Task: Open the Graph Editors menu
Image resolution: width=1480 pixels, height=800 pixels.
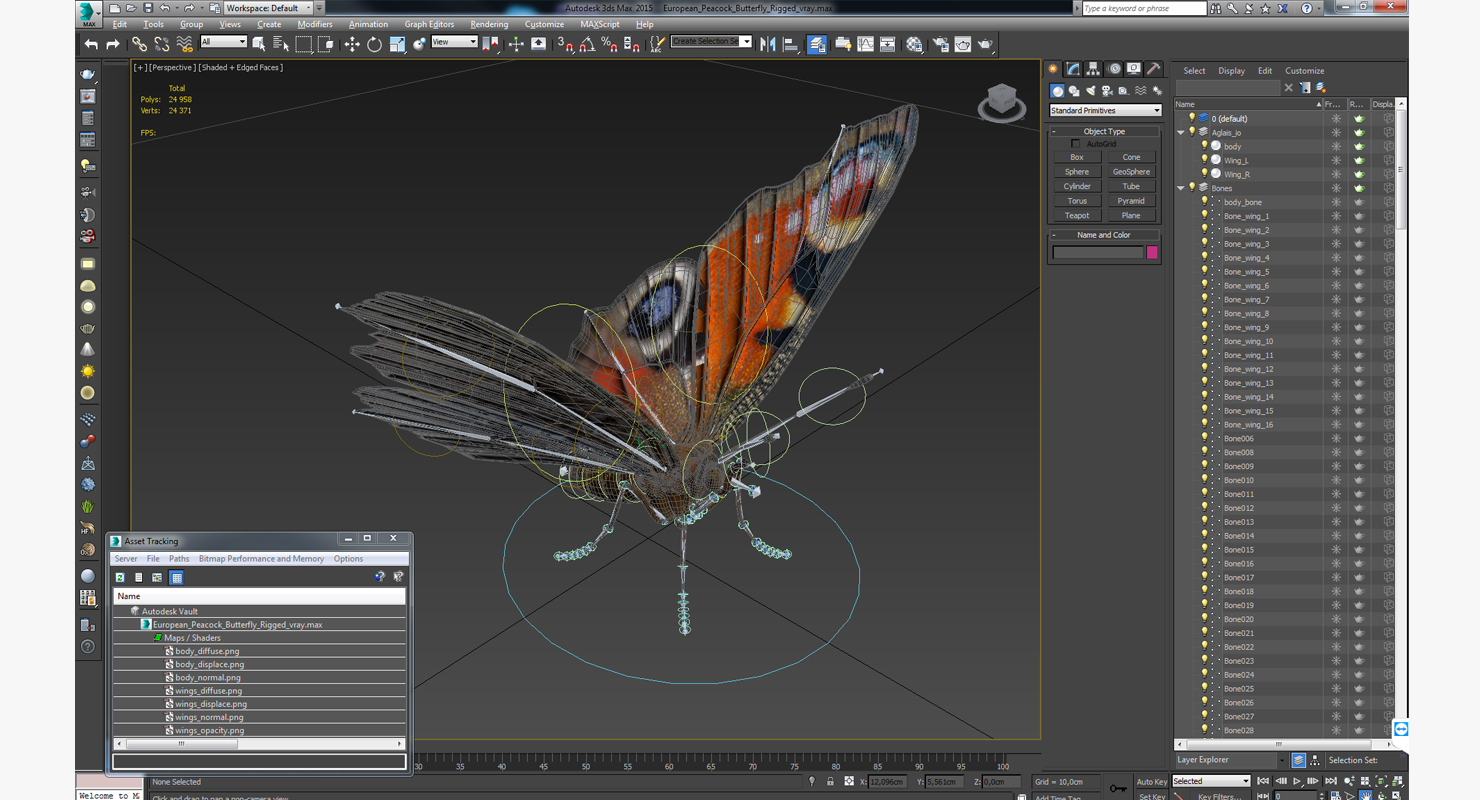Action: [429, 24]
